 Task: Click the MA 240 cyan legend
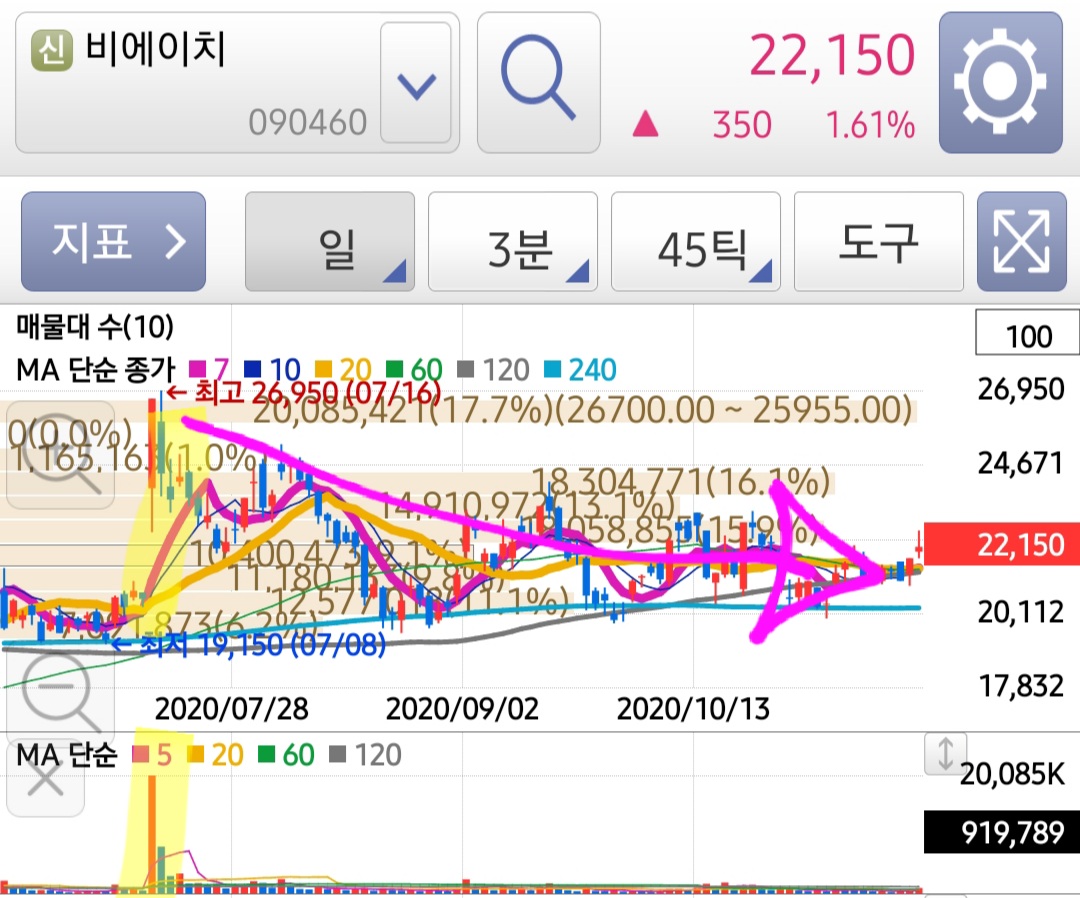point(581,370)
